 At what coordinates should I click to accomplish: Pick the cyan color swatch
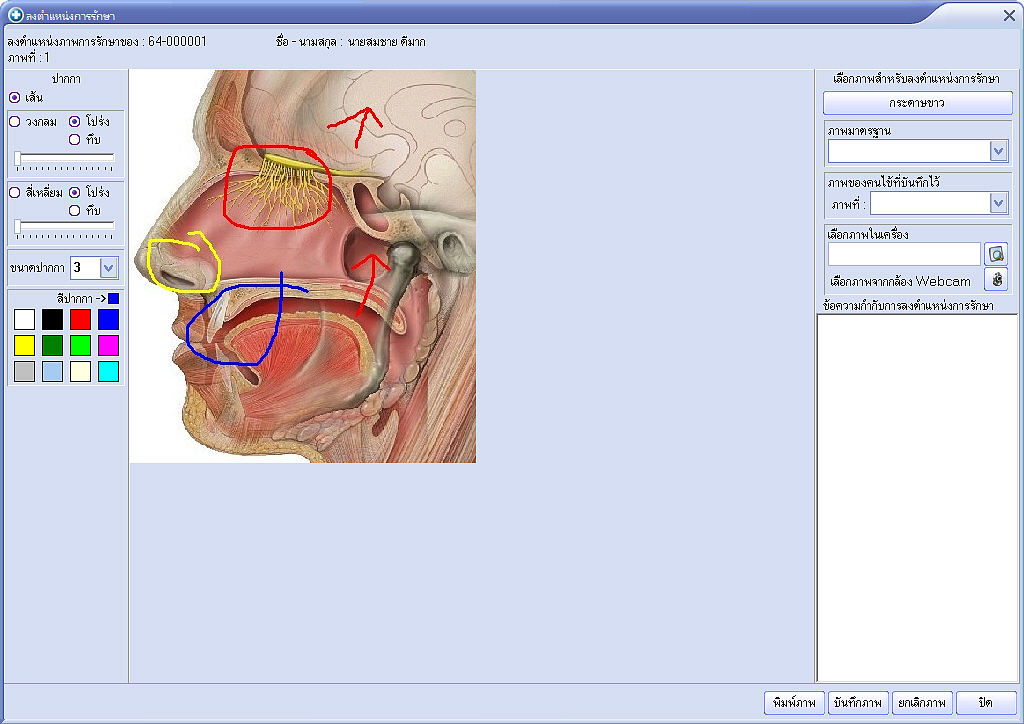108,371
